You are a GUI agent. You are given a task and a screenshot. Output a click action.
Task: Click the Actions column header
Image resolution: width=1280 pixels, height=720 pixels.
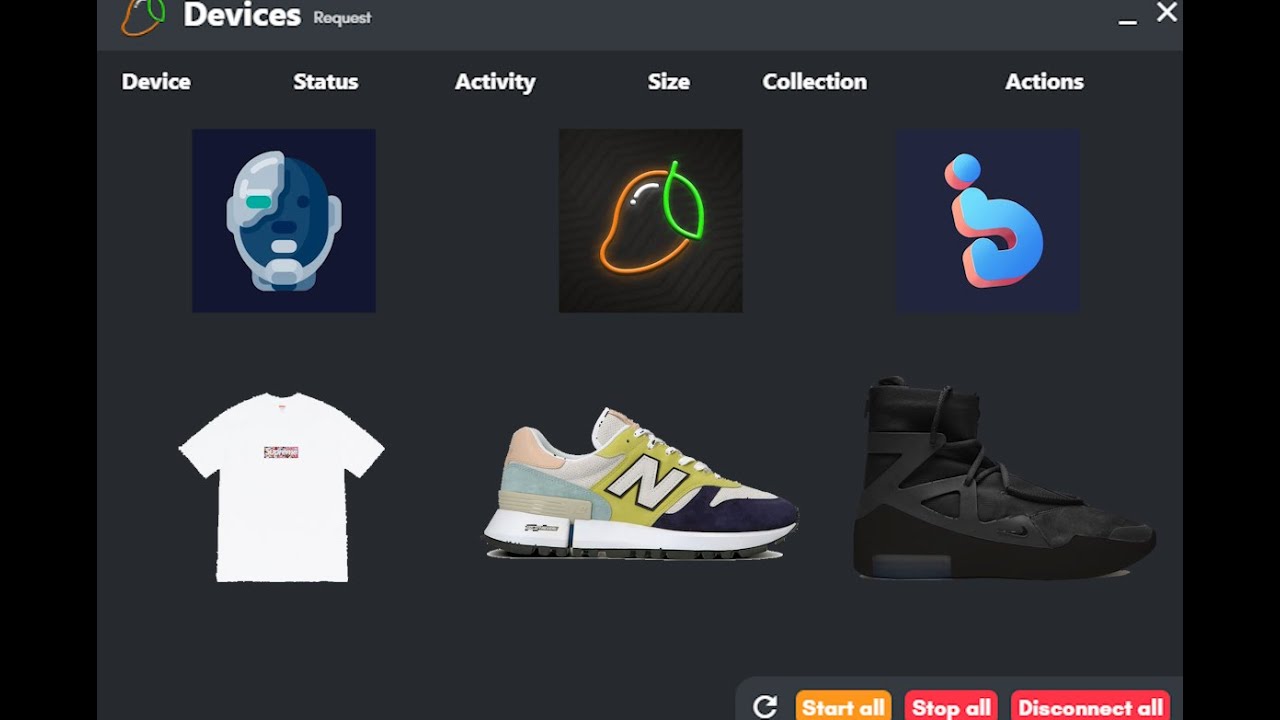coord(1044,82)
